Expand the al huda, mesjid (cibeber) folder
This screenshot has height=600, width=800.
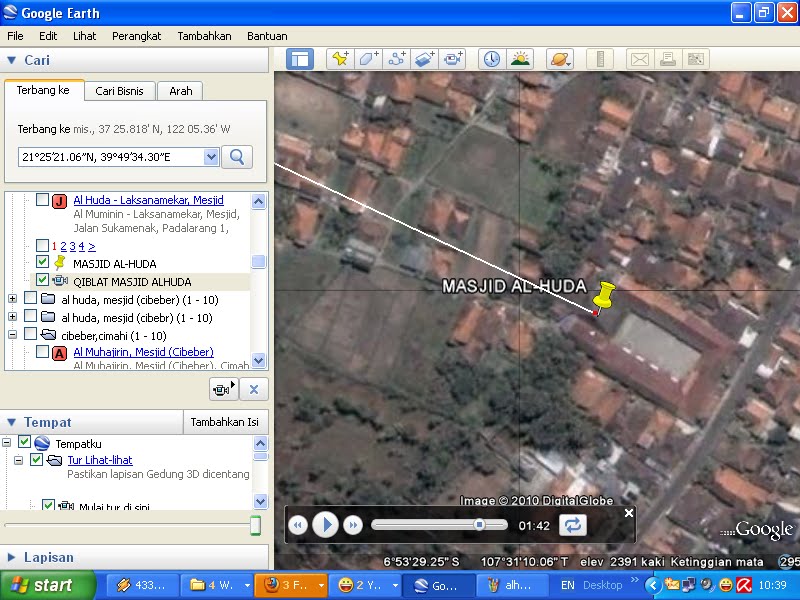coord(12,298)
